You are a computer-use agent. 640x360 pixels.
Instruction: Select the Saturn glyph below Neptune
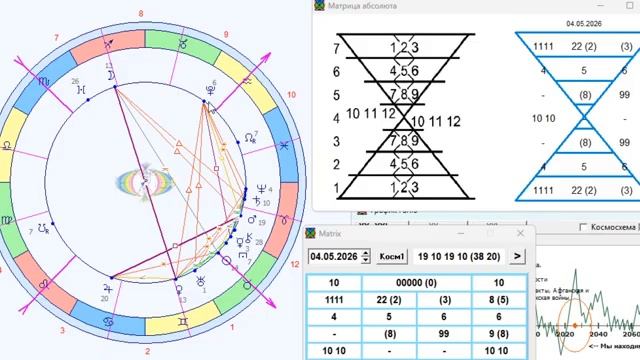257,200
